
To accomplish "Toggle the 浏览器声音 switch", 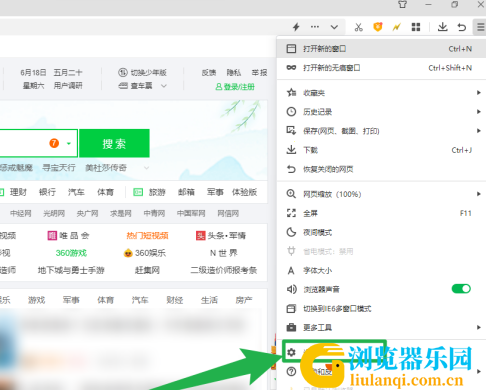I will tap(461, 289).
